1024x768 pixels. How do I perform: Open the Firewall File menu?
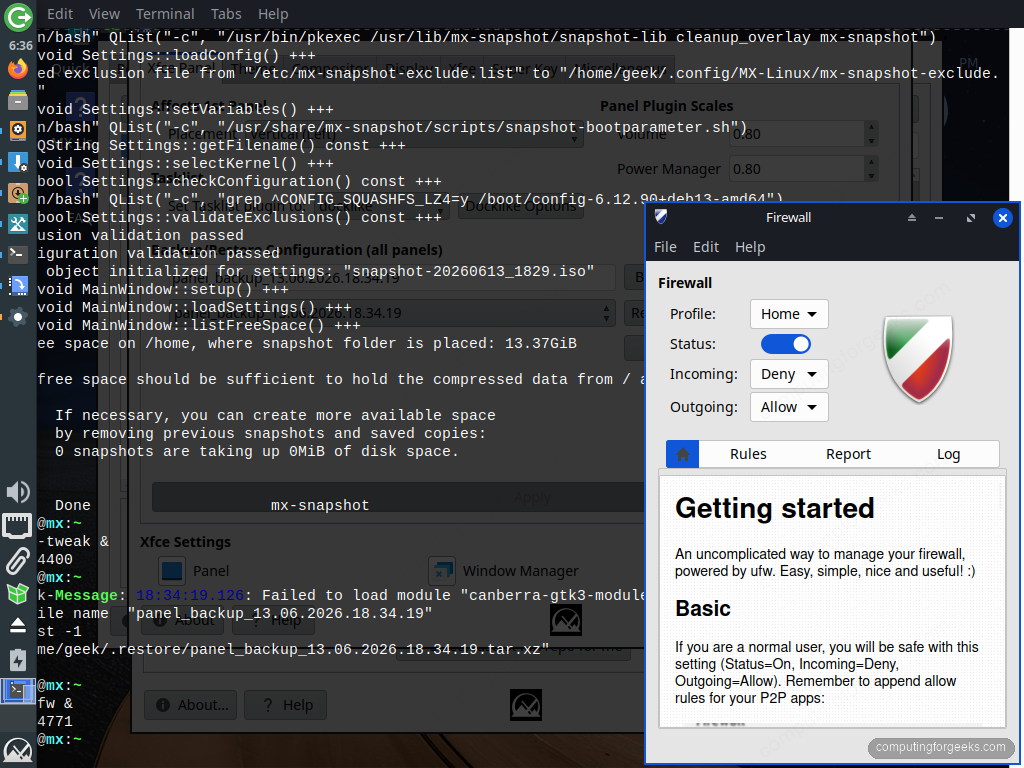click(x=665, y=247)
